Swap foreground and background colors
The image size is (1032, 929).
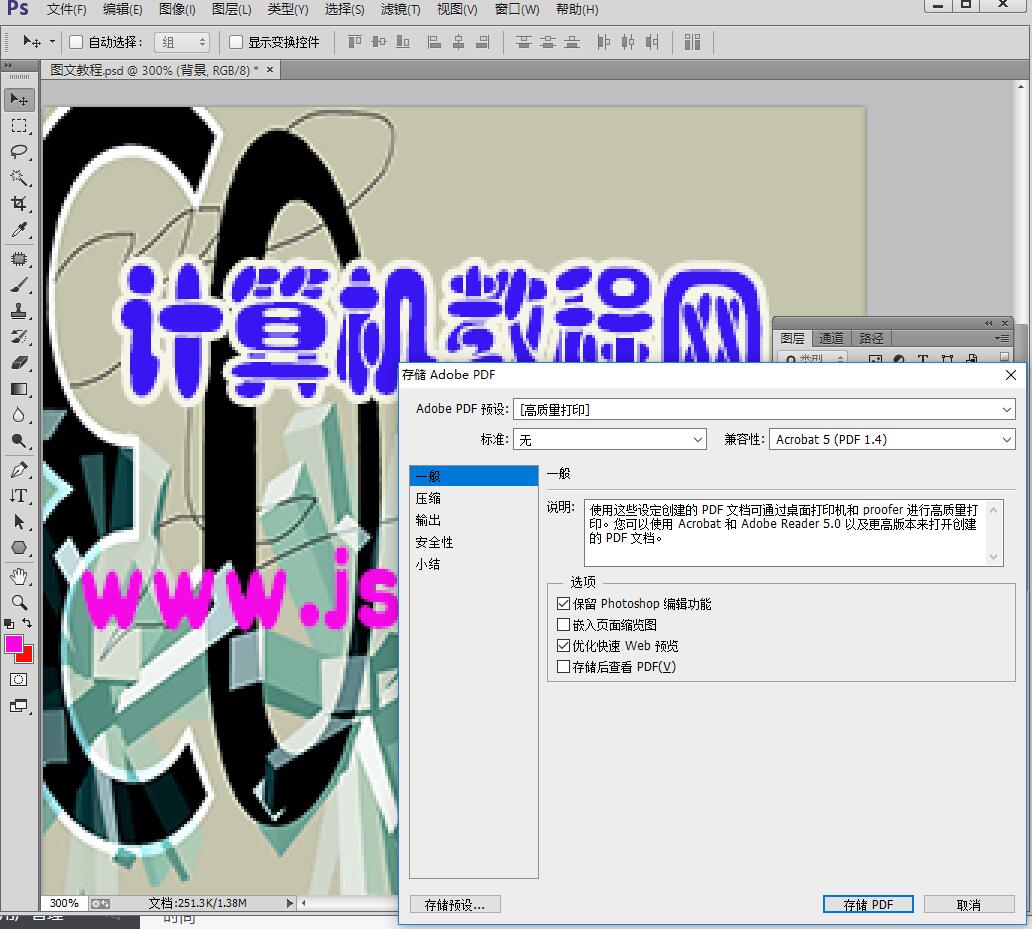27,623
